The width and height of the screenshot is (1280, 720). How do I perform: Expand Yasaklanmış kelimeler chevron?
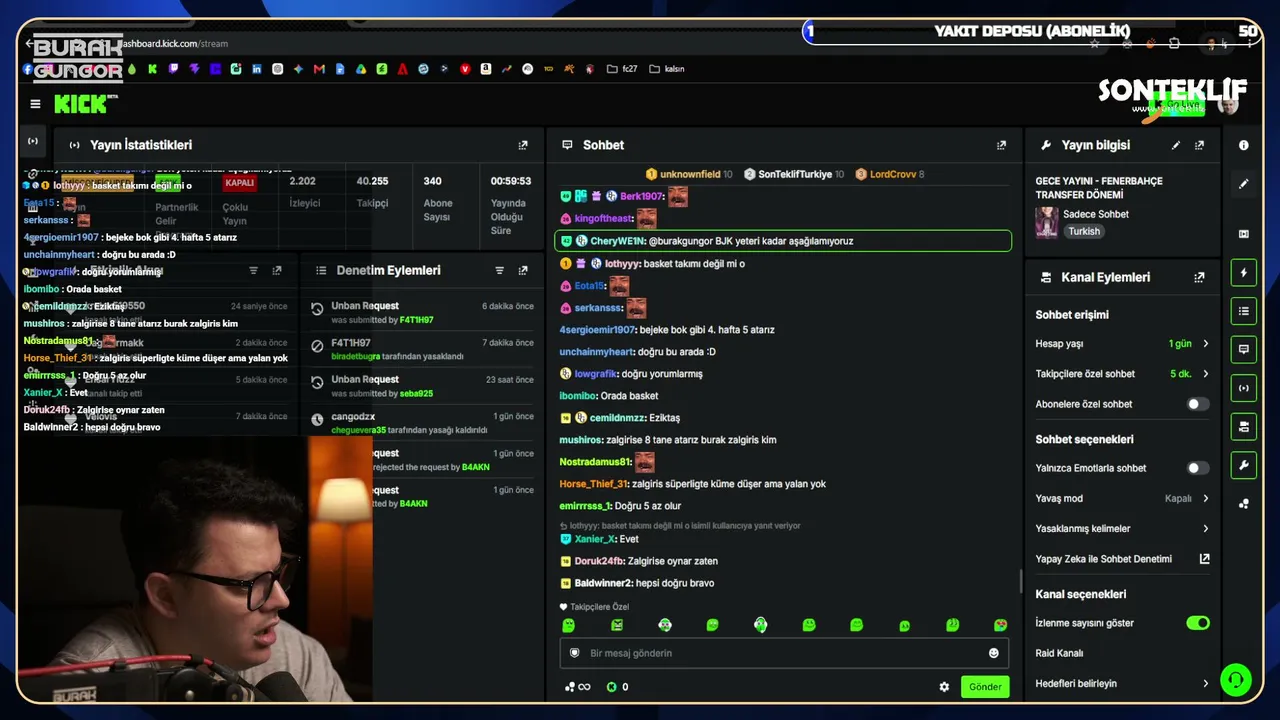[x=1205, y=529]
